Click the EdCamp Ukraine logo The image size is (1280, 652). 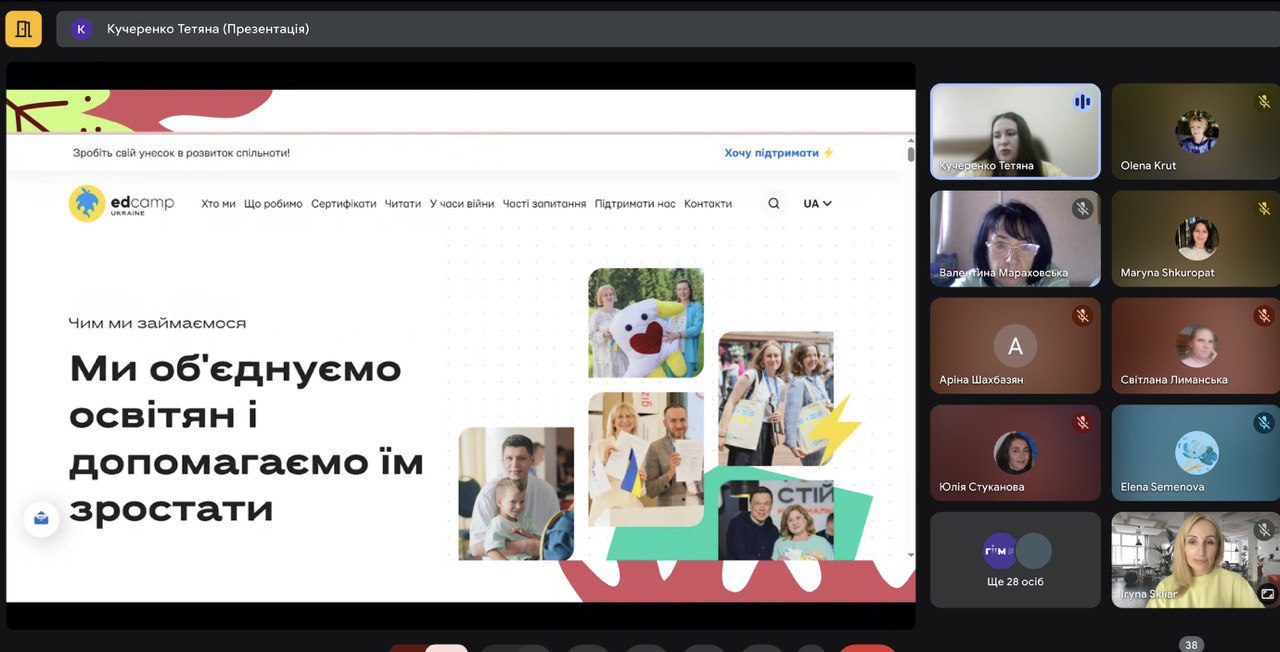tap(121, 204)
